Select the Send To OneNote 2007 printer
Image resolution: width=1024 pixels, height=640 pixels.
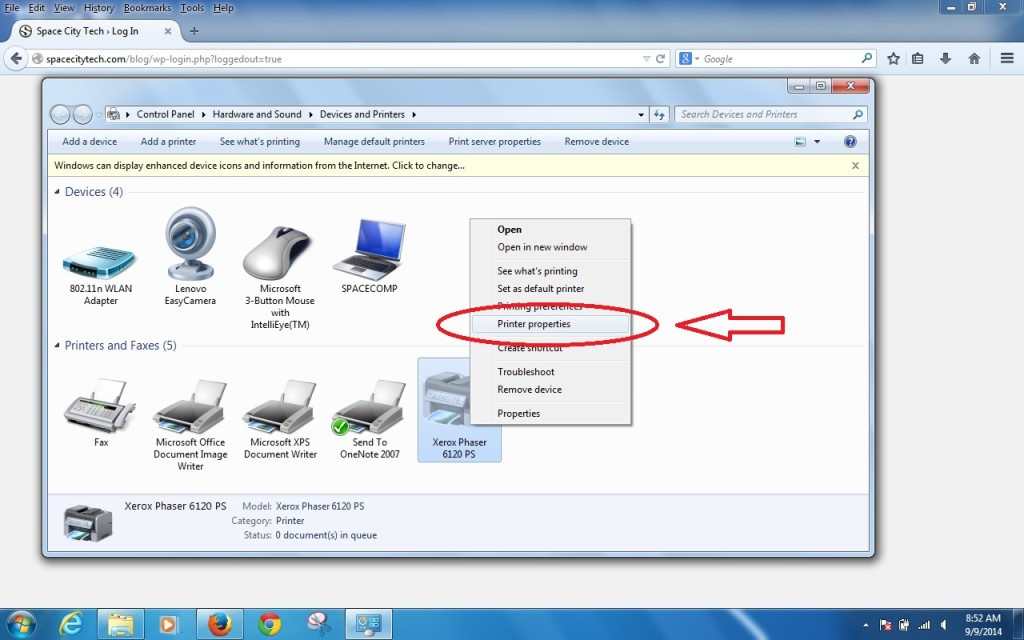369,408
